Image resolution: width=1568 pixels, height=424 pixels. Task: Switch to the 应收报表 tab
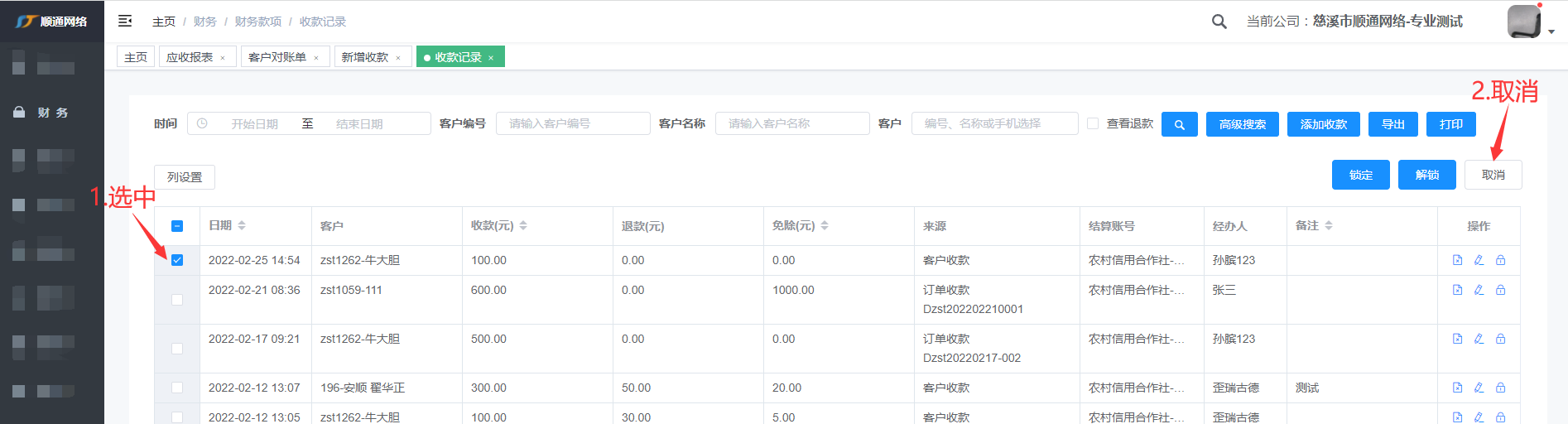tap(190, 57)
